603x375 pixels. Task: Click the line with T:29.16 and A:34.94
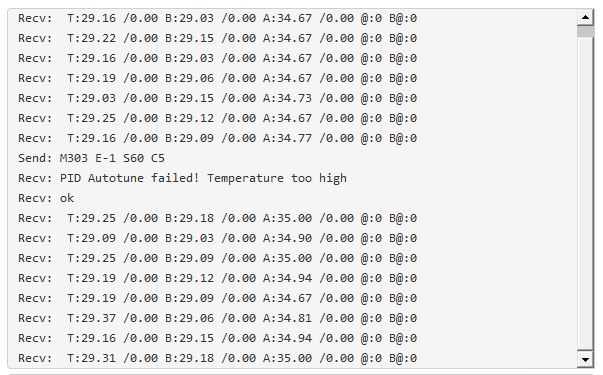pyautogui.click(x=217, y=338)
